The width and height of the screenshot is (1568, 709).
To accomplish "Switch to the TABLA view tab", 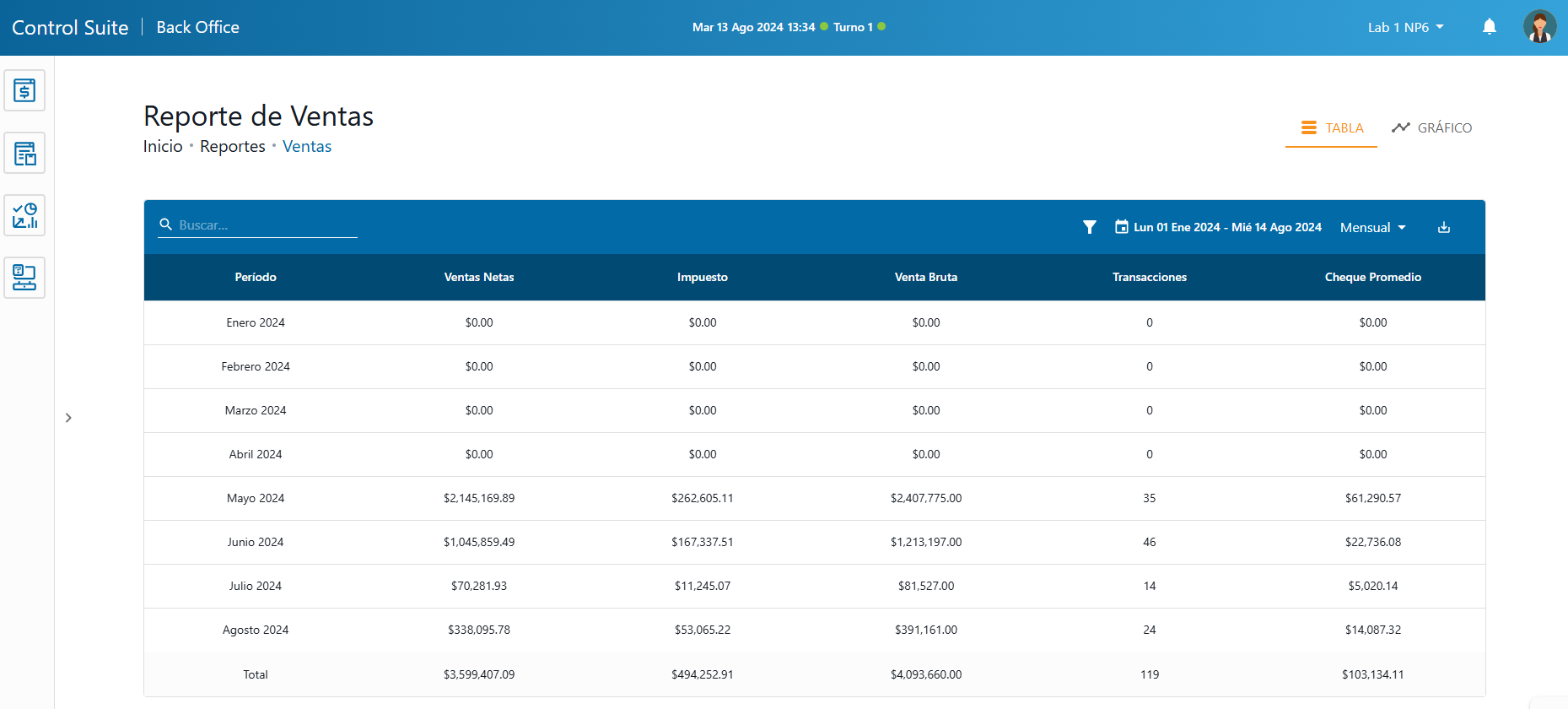I will pyautogui.click(x=1331, y=128).
